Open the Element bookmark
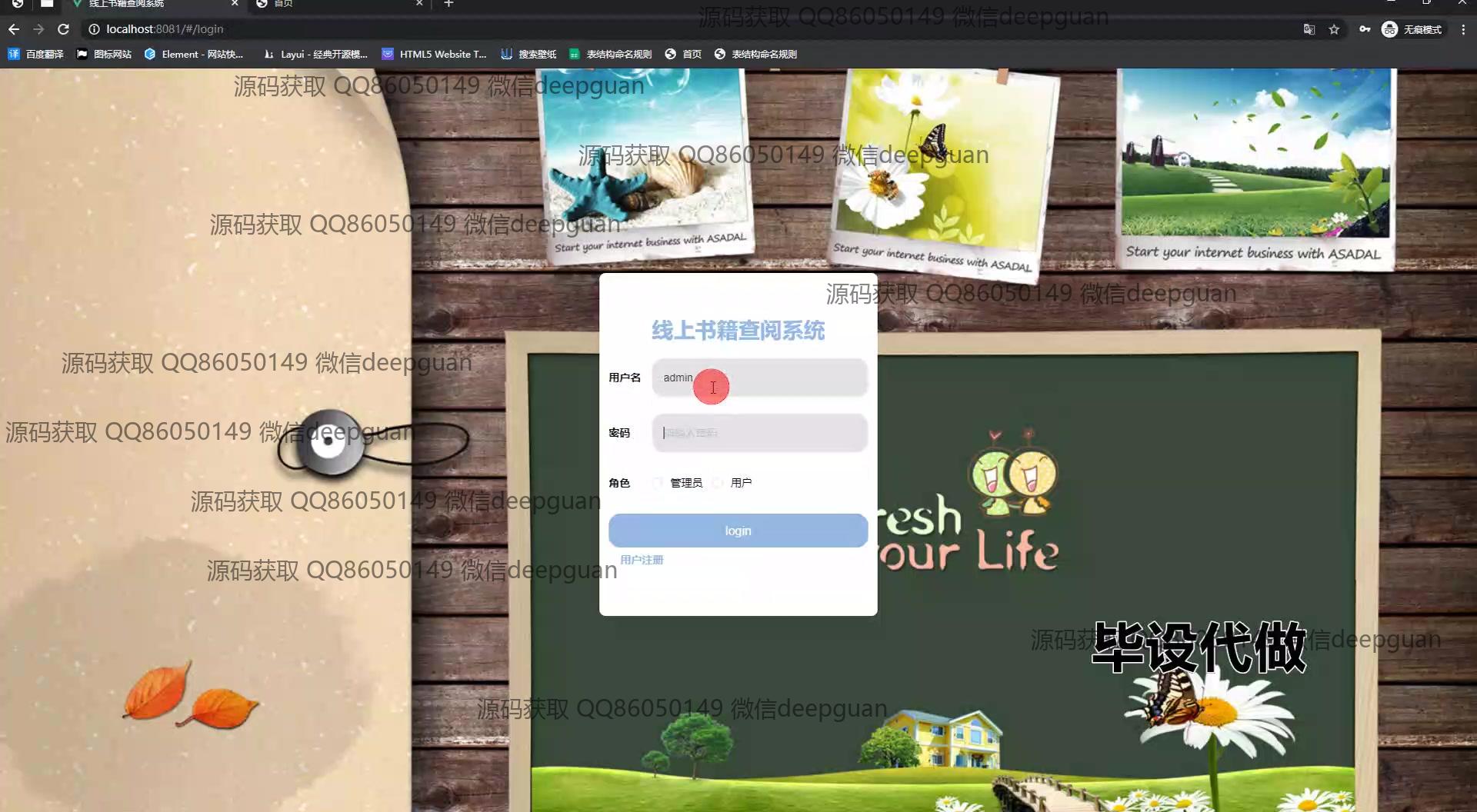Viewport: 1477px width, 812px height. click(194, 54)
